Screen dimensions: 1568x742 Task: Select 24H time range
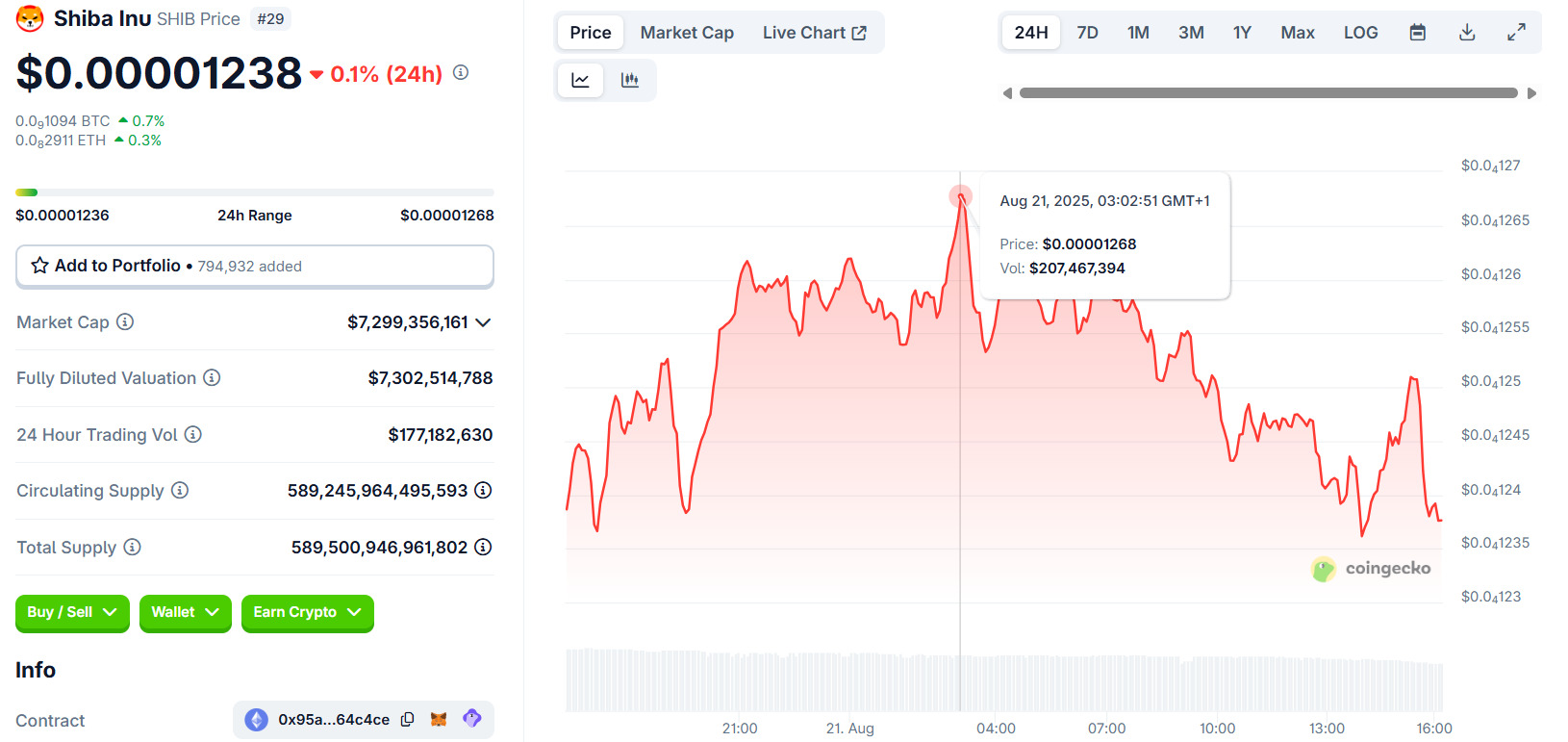coord(1031,33)
